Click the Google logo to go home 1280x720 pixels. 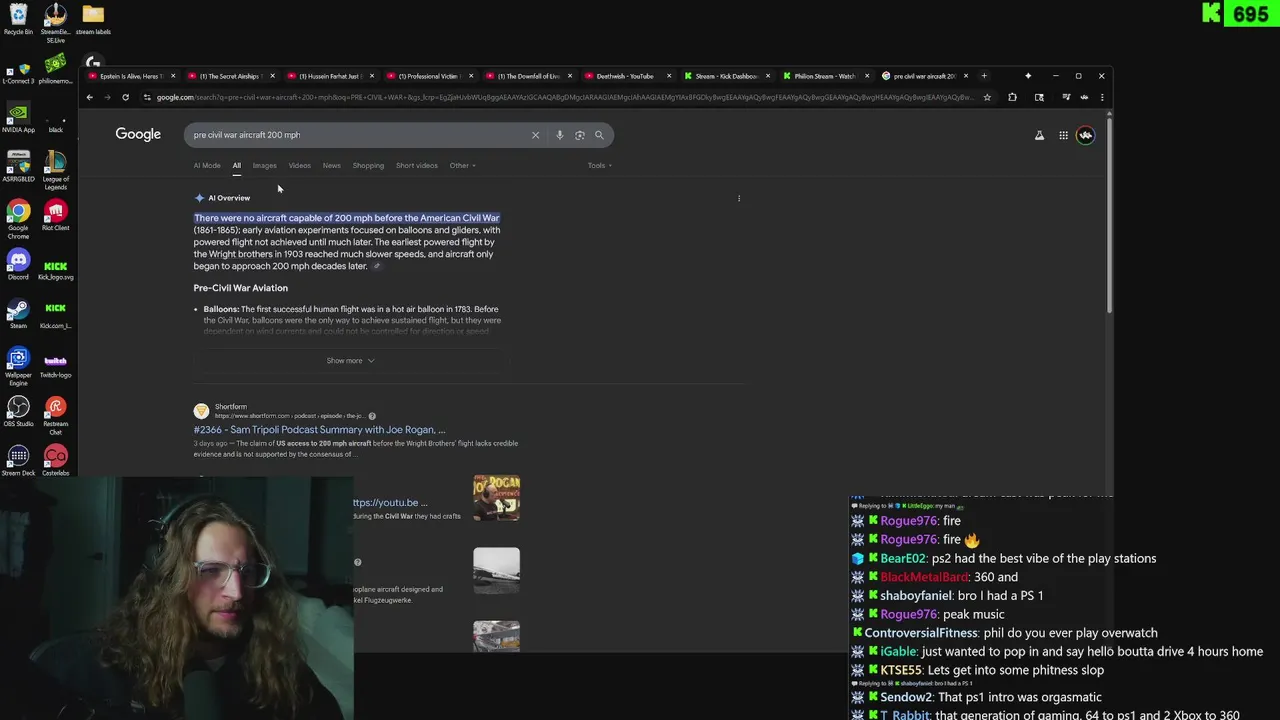tap(138, 134)
